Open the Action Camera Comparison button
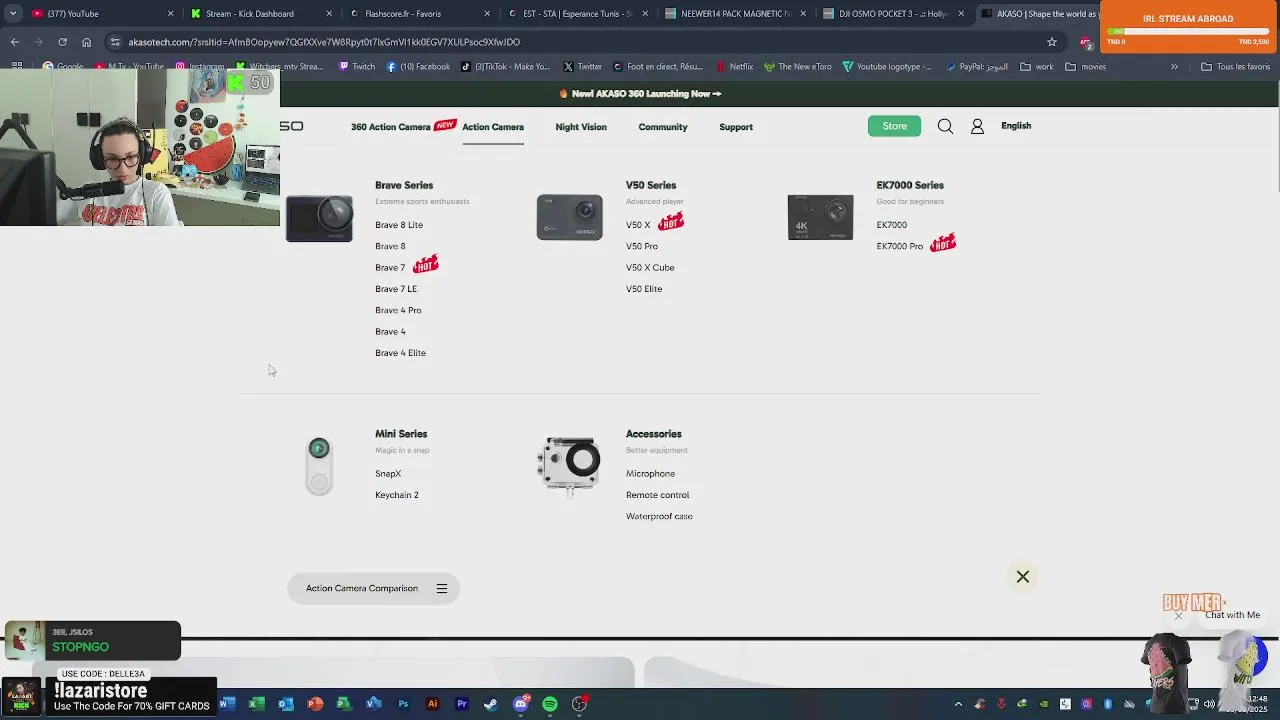The width and height of the screenshot is (1280, 720). point(373,588)
